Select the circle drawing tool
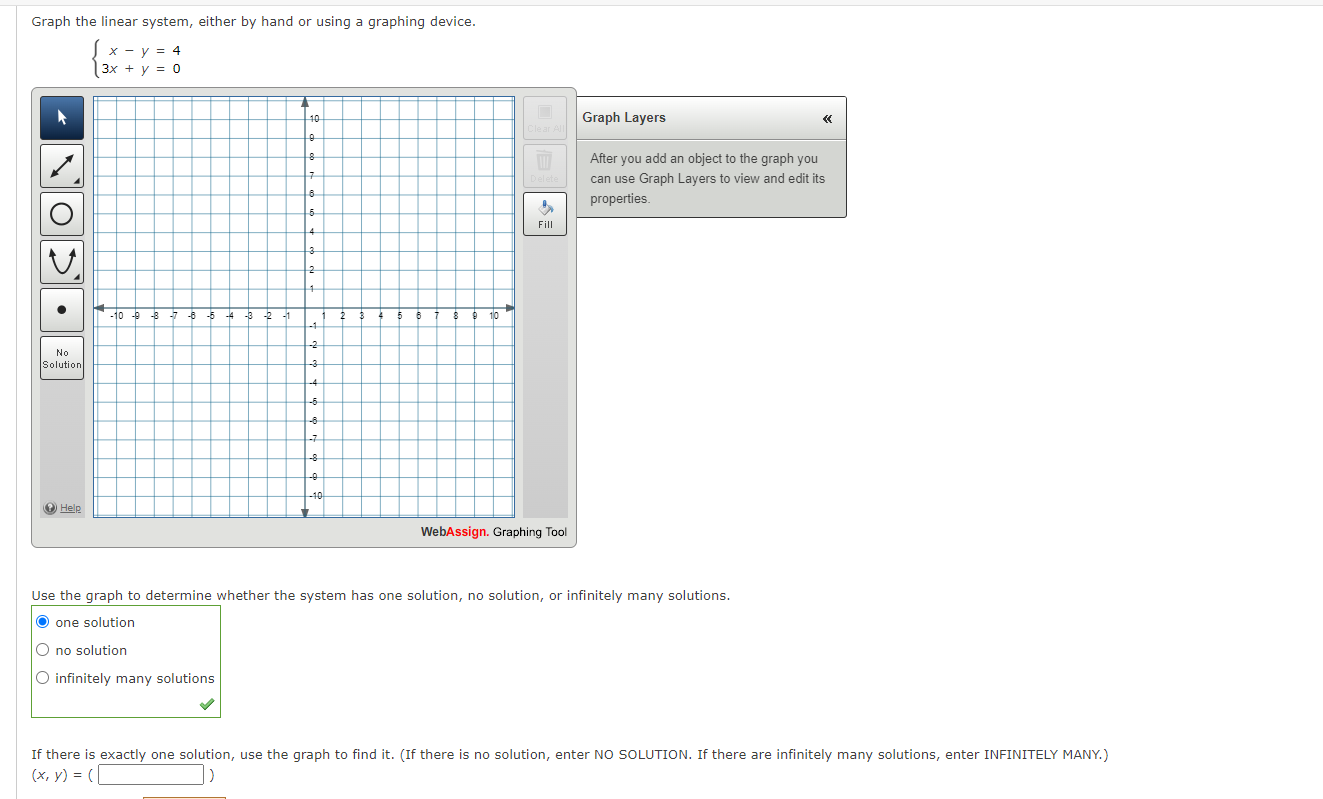 pos(61,213)
